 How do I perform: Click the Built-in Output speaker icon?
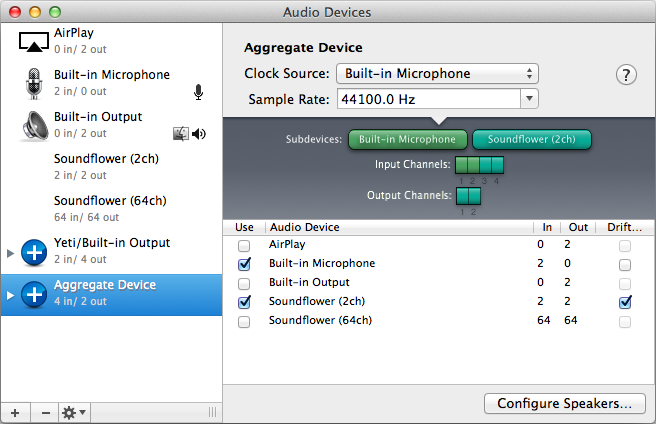coord(34,125)
